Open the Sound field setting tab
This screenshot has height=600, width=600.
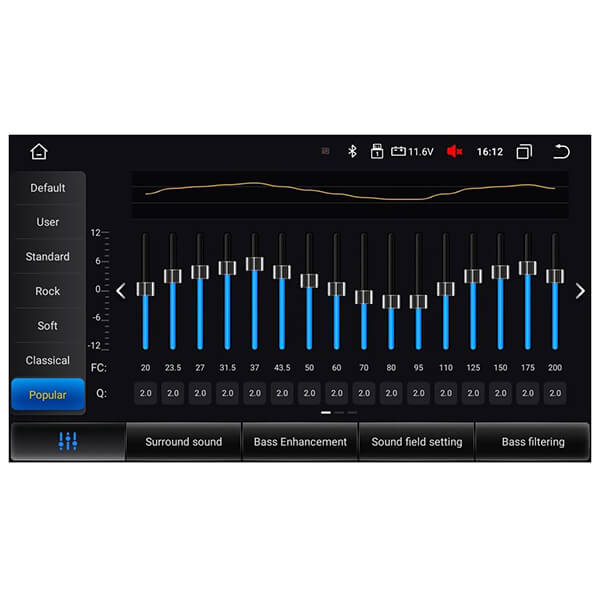(417, 442)
